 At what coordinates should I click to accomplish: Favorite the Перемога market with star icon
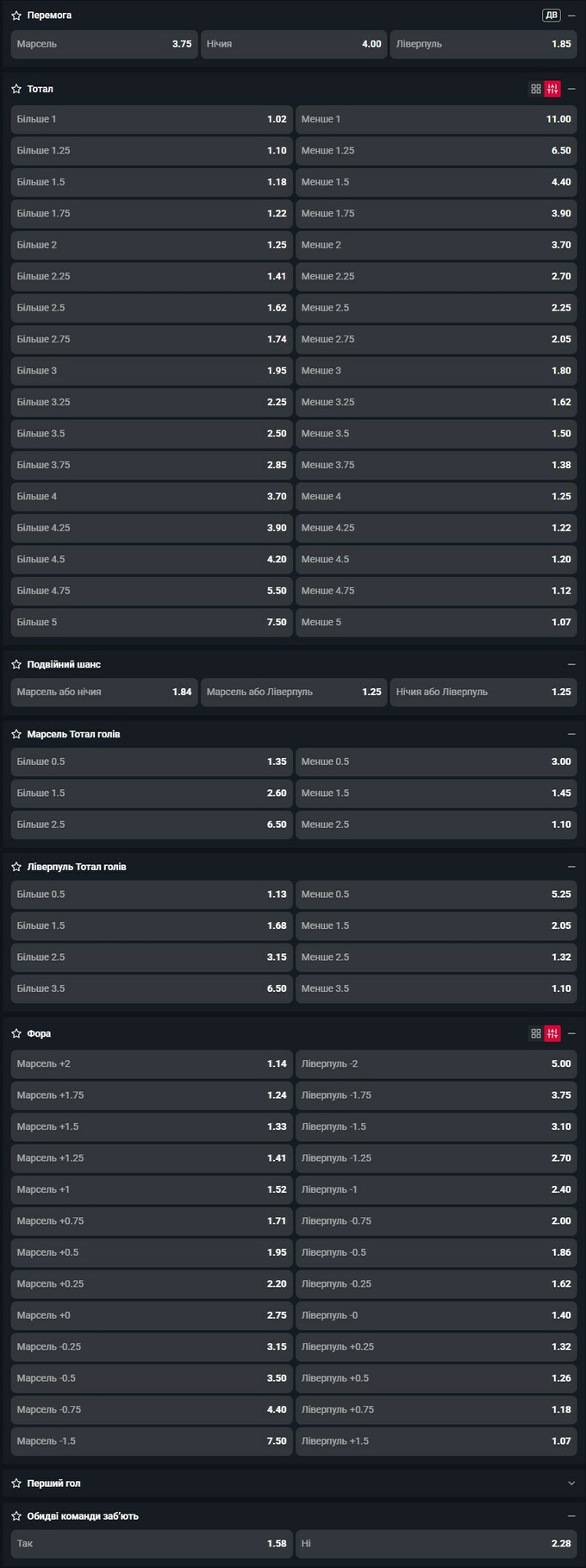pyautogui.click(x=16, y=16)
